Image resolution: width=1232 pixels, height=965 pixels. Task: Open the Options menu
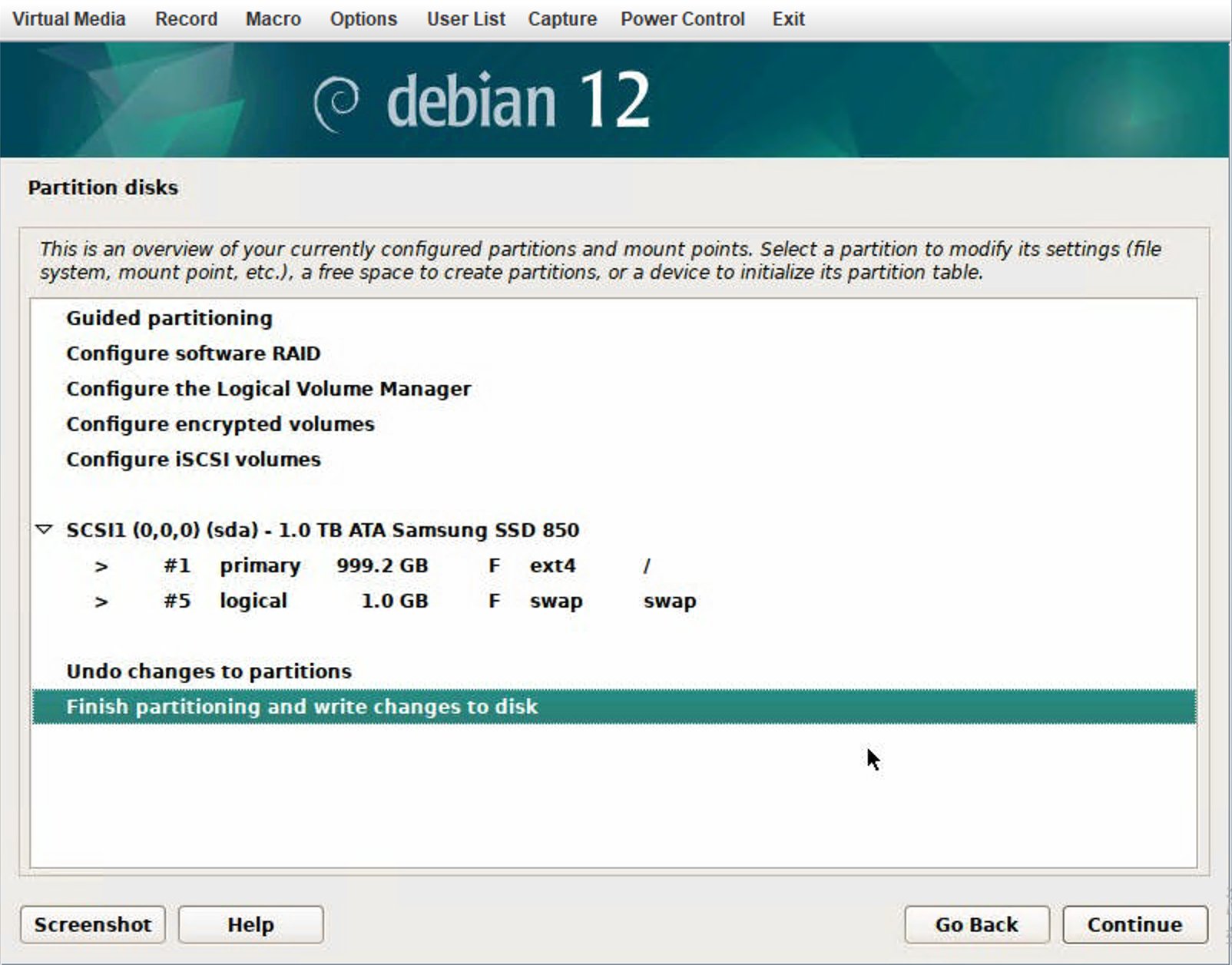(x=363, y=19)
